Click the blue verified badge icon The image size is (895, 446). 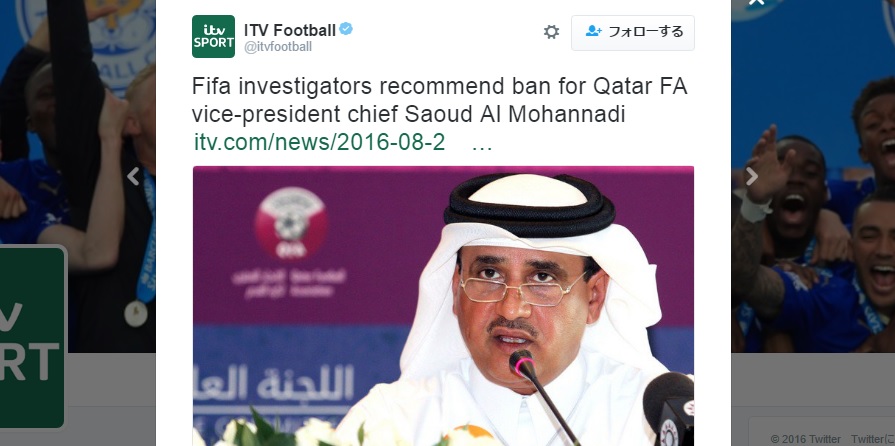(346, 29)
